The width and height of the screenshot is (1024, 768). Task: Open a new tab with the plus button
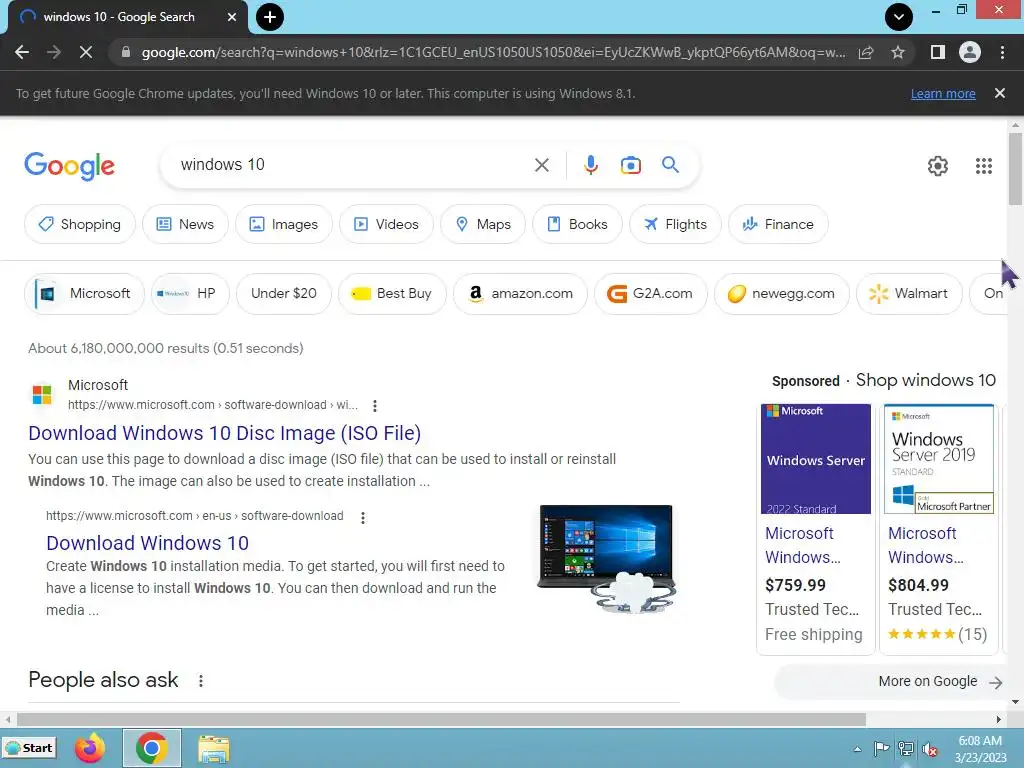(x=270, y=17)
